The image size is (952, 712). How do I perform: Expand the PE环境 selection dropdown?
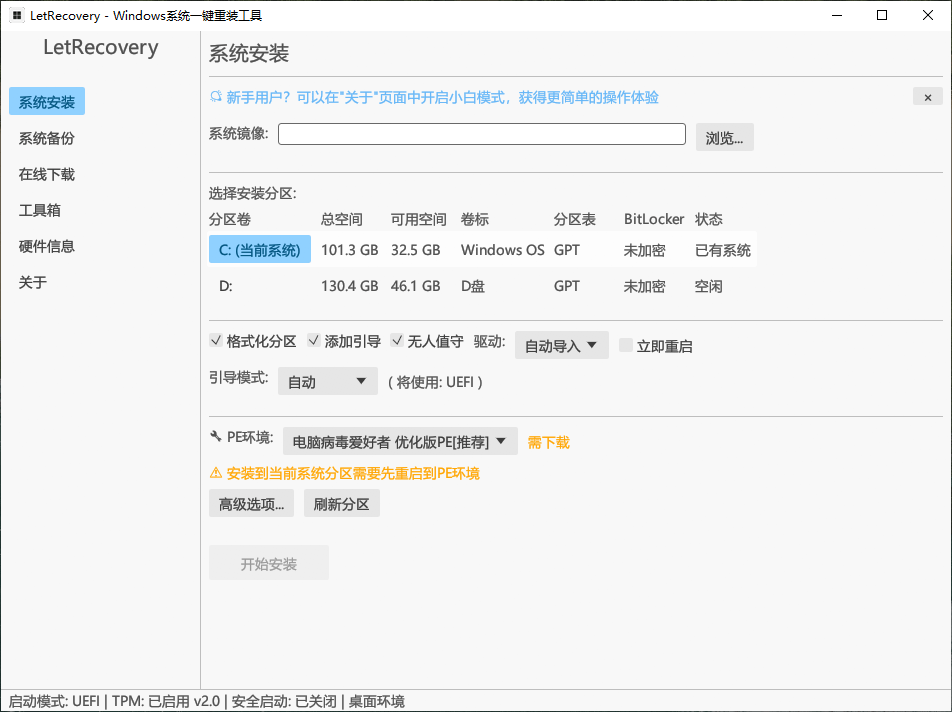400,441
